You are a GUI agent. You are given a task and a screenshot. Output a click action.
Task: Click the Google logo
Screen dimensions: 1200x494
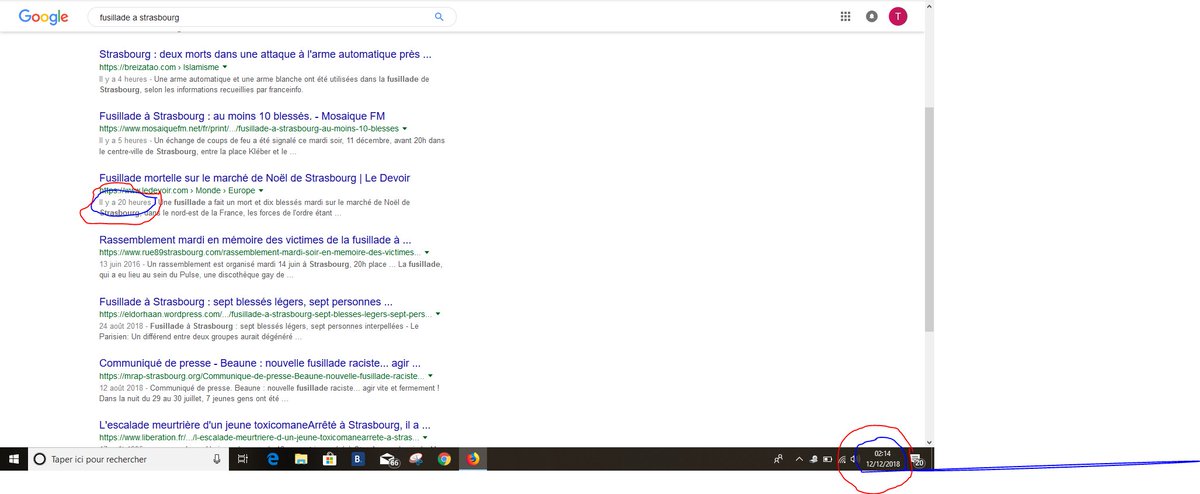pyautogui.click(x=43, y=17)
